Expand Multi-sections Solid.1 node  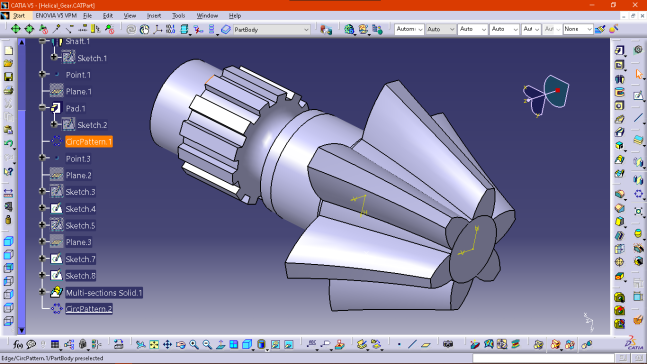click(x=42, y=291)
